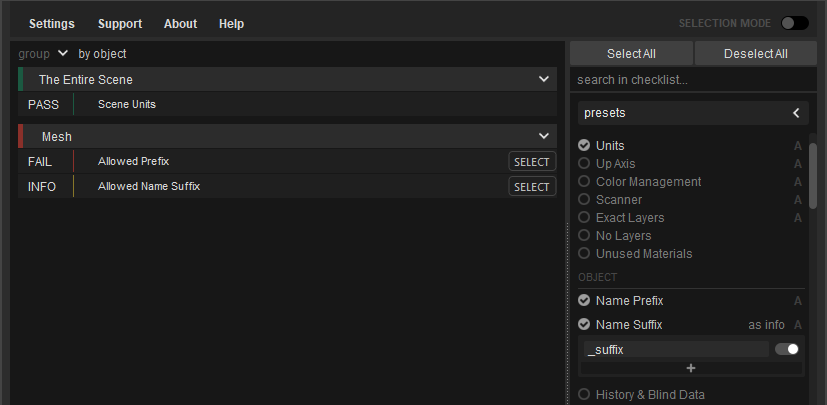Open the group by dropdown arrow

63,53
